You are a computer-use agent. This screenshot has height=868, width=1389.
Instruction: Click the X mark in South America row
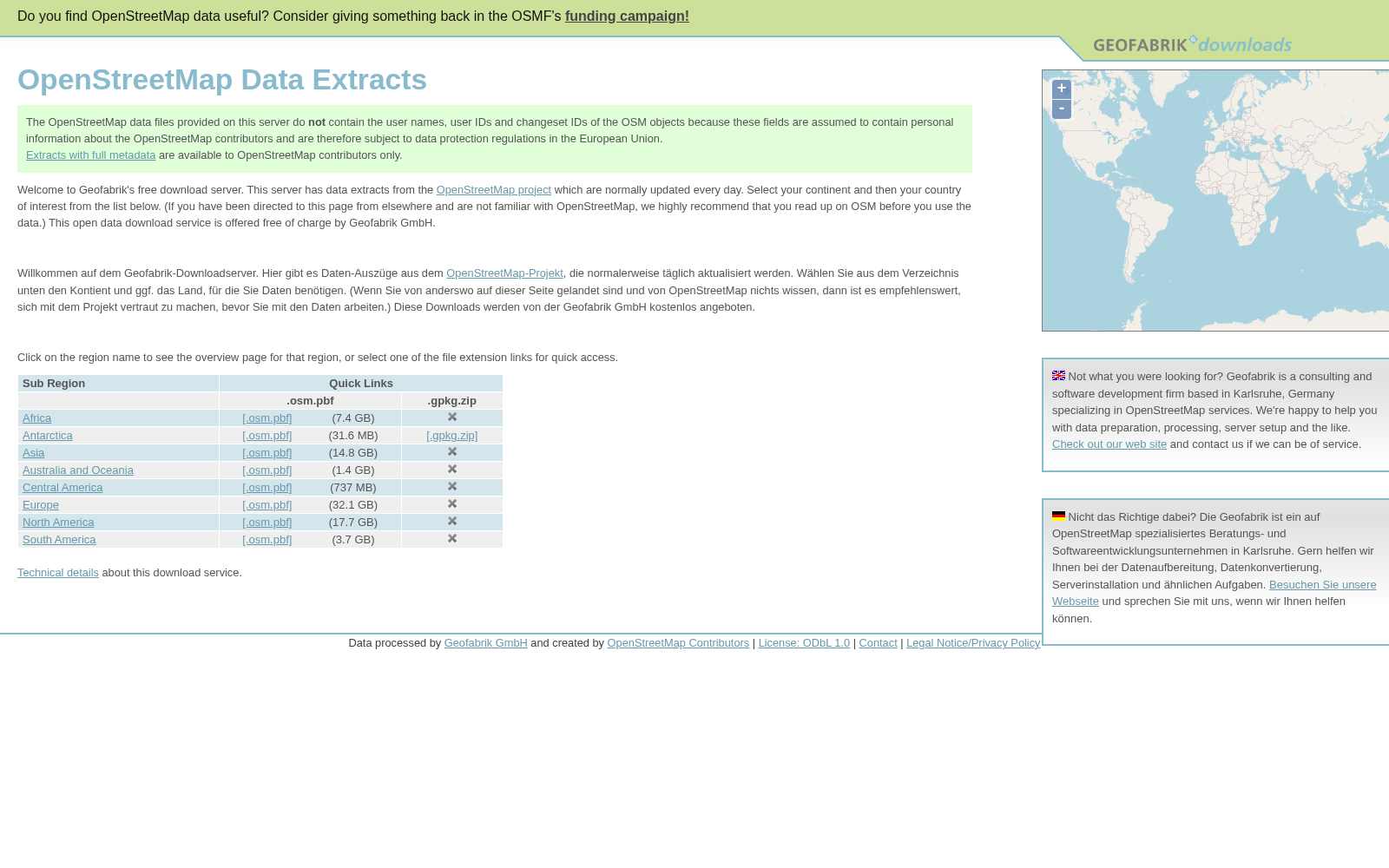pyautogui.click(x=452, y=539)
